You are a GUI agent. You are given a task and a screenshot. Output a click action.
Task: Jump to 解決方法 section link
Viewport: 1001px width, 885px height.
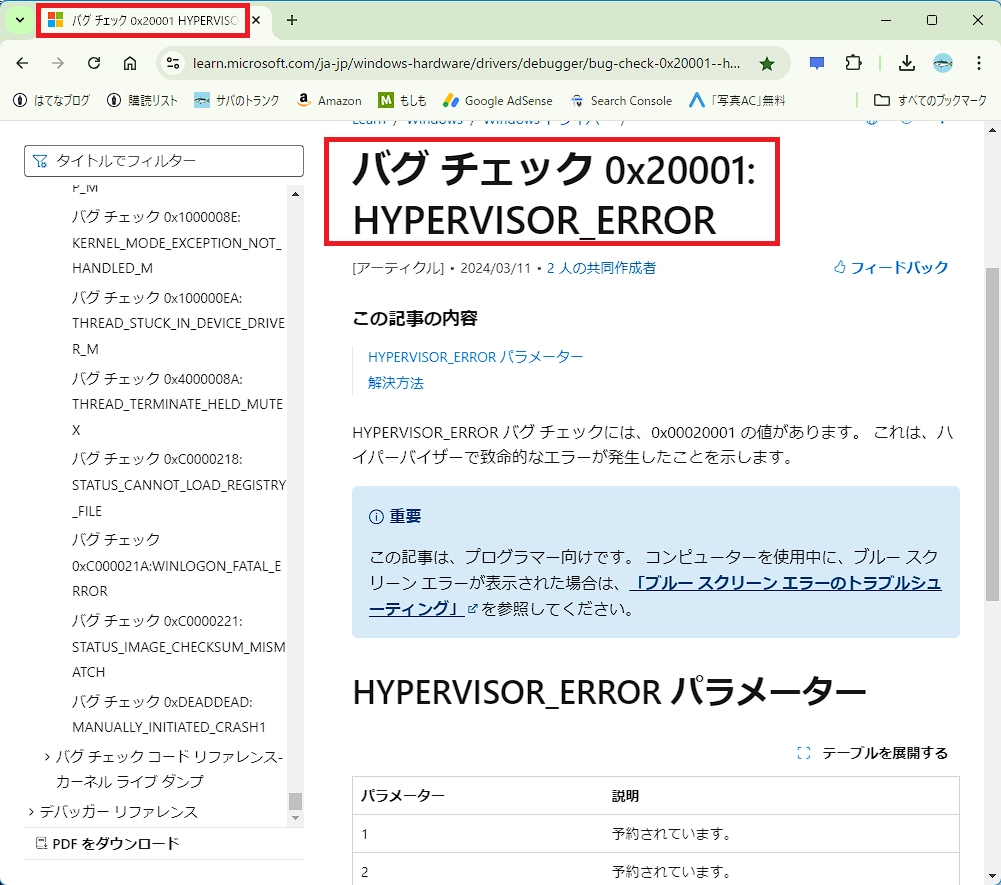click(x=396, y=382)
